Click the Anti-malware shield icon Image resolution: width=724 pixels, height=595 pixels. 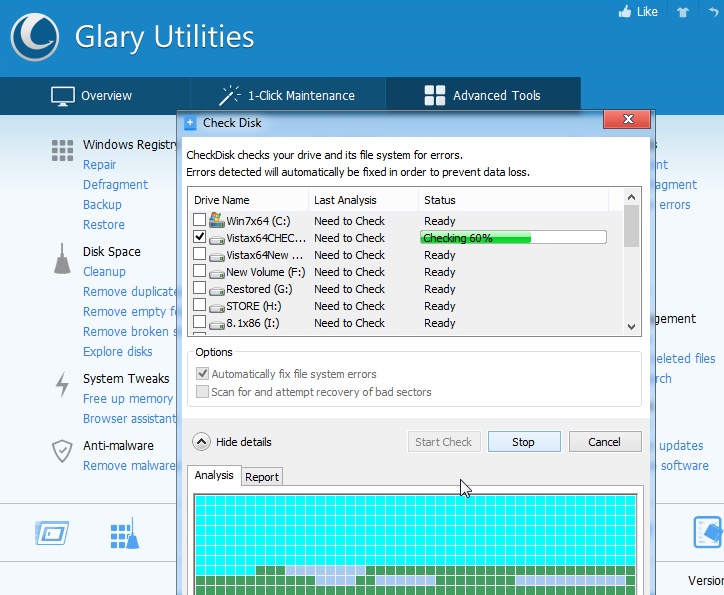[x=62, y=451]
